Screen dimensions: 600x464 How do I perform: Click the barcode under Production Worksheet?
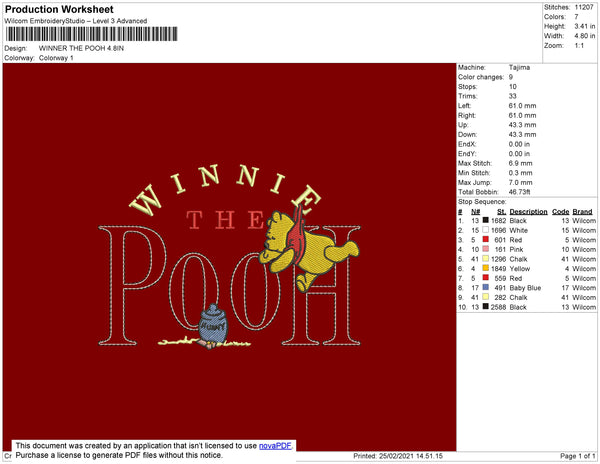pyautogui.click(x=91, y=34)
